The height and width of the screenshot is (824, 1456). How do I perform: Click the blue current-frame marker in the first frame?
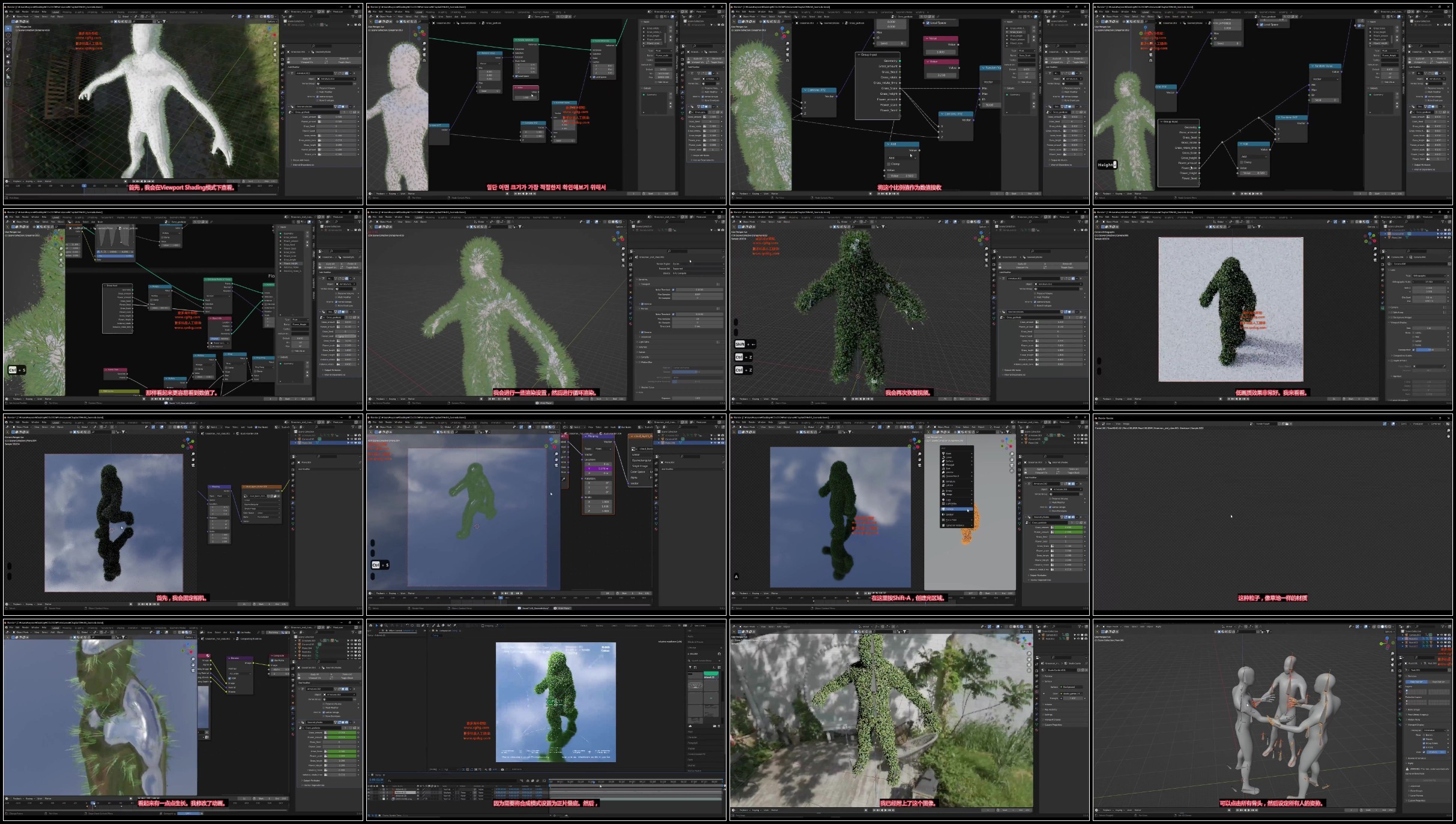click(84, 185)
